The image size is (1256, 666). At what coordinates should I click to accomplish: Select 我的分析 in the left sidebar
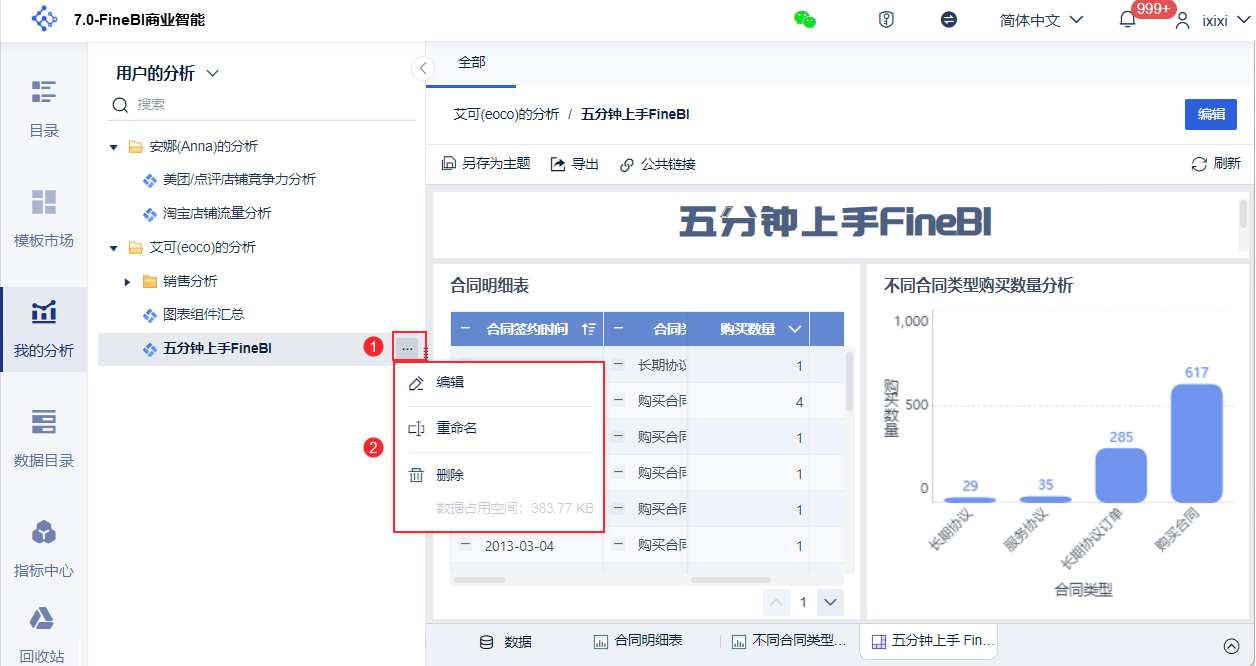tap(44, 330)
